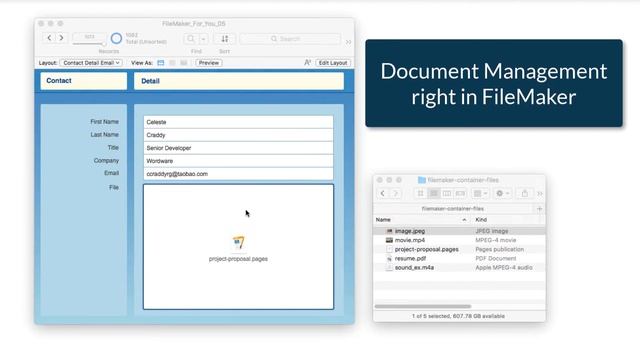Screen dimensions: 640x360
Task: Expand FileMaker toolbar overflow chevrons
Action: pos(348,42)
